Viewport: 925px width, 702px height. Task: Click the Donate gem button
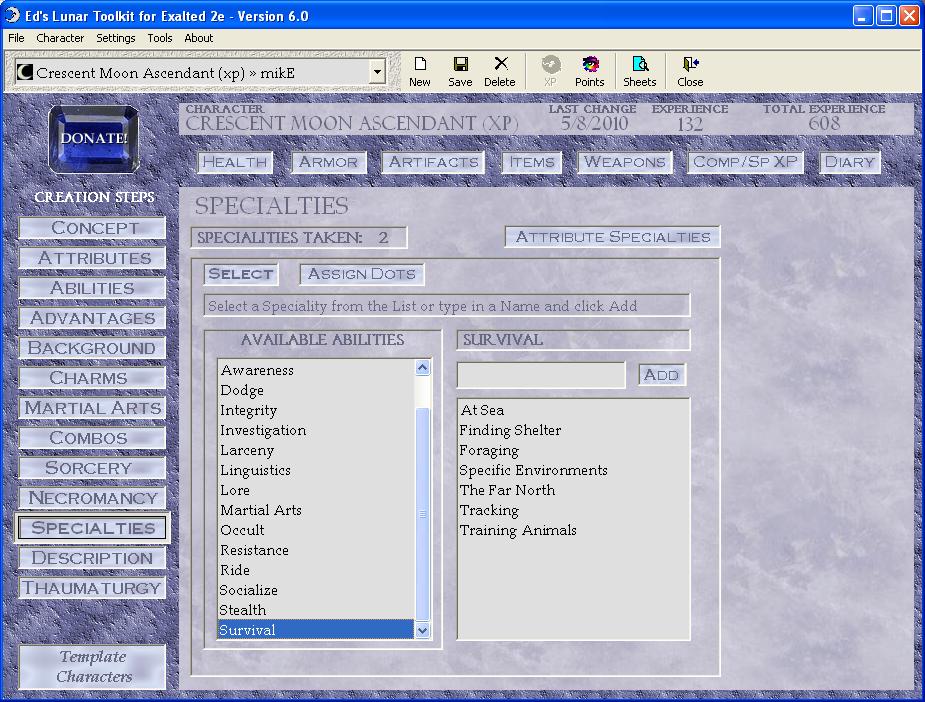click(94, 139)
